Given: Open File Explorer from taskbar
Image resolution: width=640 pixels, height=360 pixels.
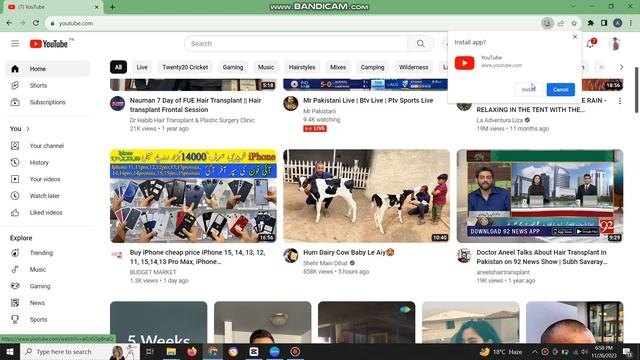Looking at the screenshot, I should click(x=171, y=351).
